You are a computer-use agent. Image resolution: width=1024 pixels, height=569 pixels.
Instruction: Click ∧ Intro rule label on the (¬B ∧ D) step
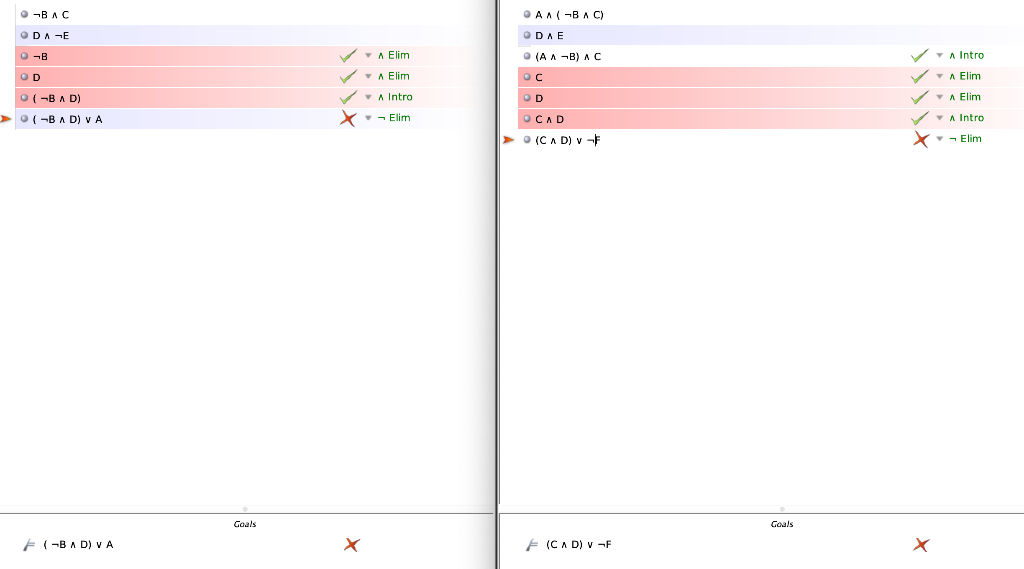[395, 97]
